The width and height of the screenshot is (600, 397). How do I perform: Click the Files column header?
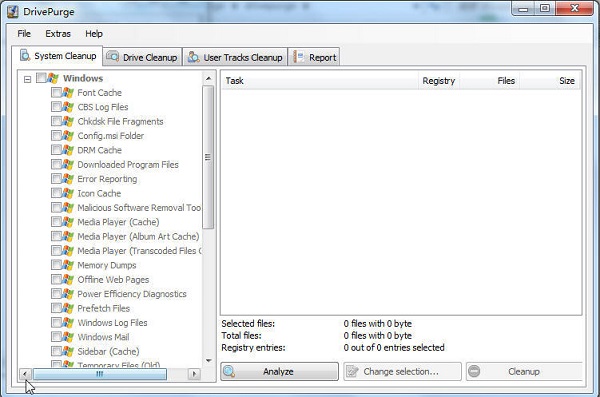click(489, 81)
